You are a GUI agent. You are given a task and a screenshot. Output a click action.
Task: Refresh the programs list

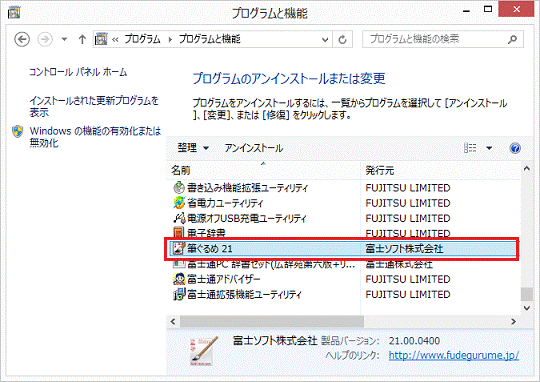click(x=342, y=40)
